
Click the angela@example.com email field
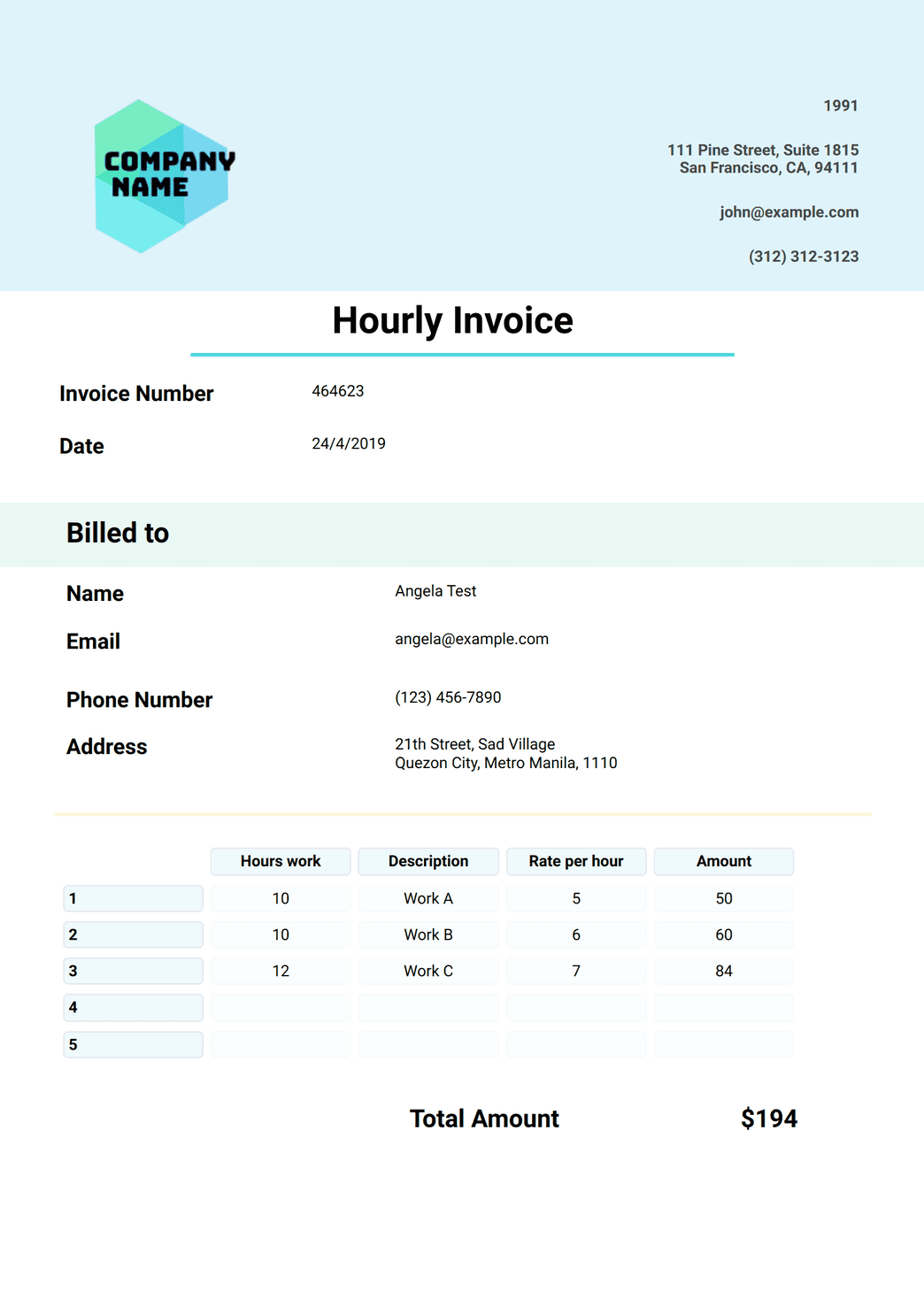(x=472, y=639)
